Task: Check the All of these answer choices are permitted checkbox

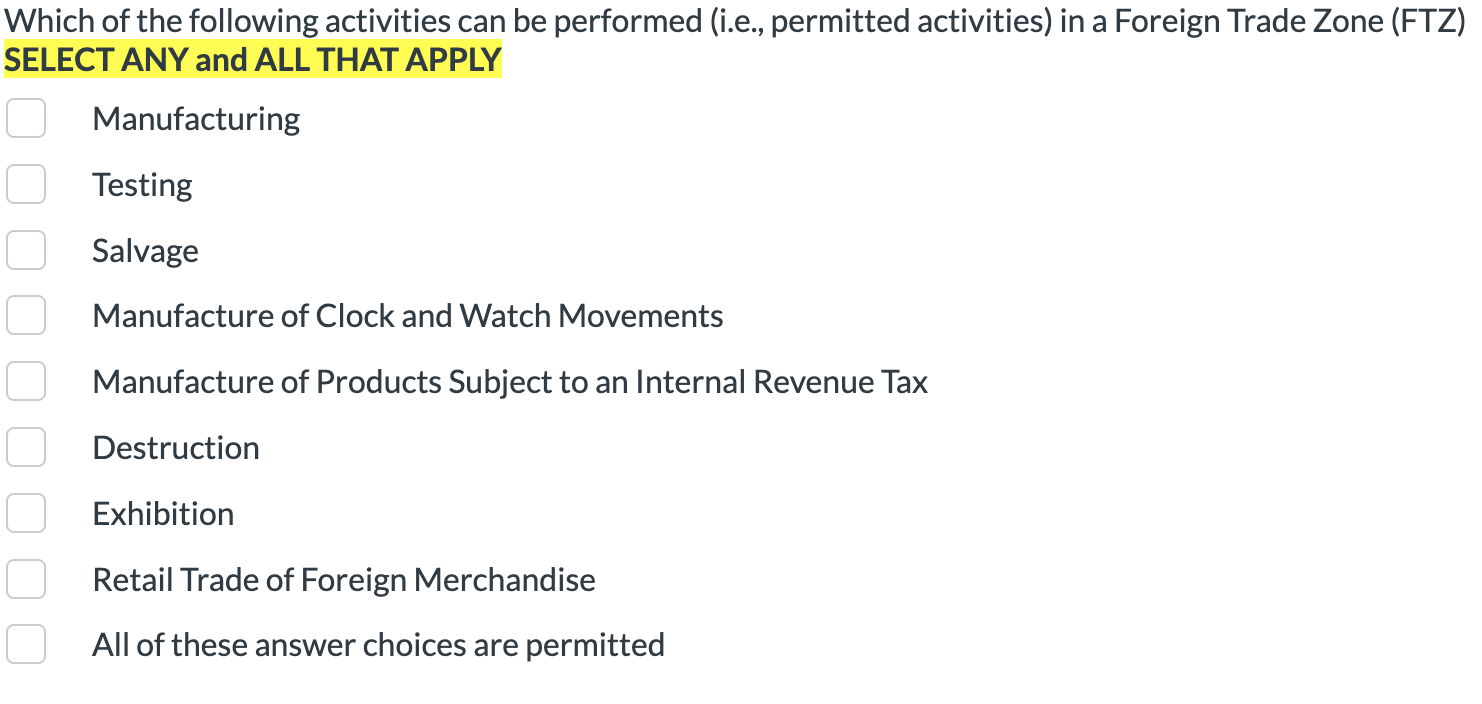Action: point(25,644)
